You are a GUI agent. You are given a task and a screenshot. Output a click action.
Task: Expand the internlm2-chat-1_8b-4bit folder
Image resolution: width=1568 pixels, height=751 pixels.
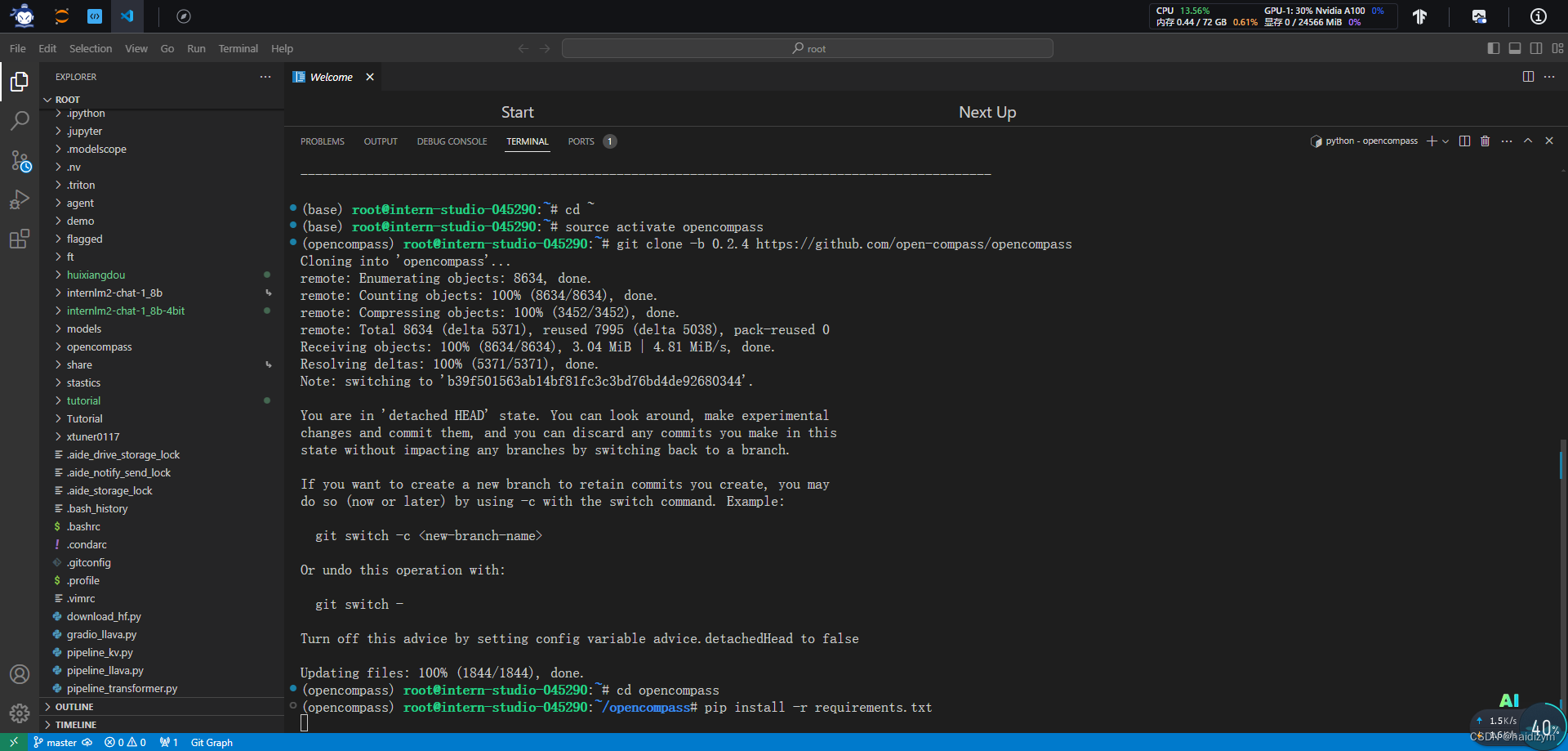(x=162, y=311)
